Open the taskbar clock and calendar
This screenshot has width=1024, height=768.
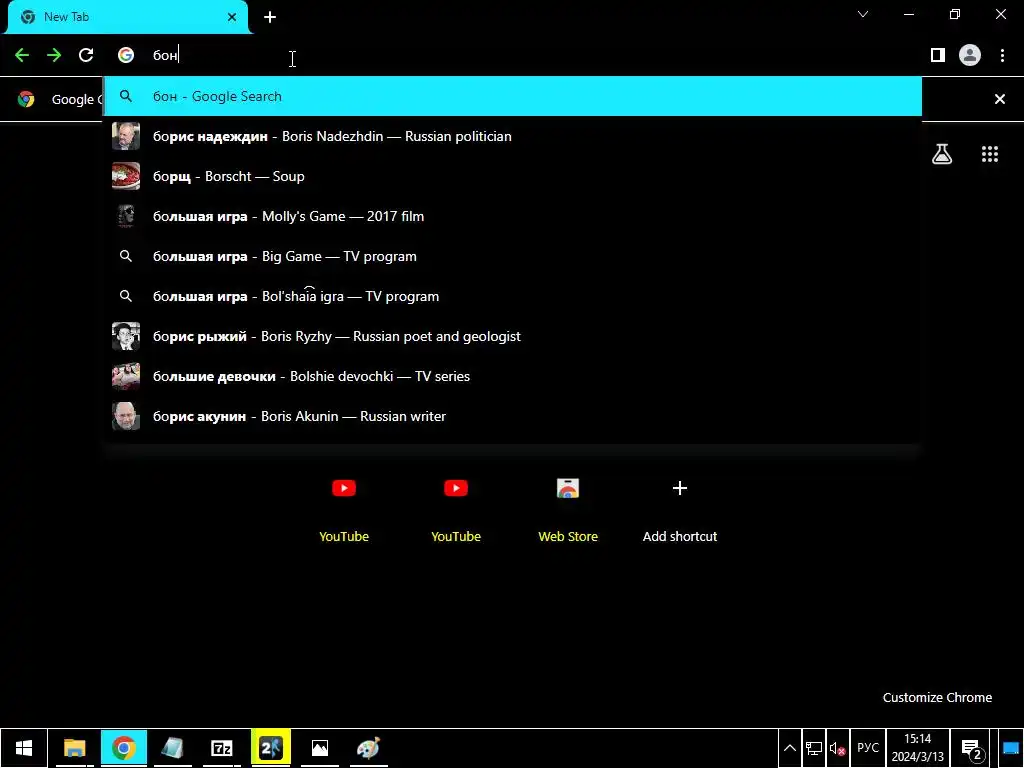[918, 748]
